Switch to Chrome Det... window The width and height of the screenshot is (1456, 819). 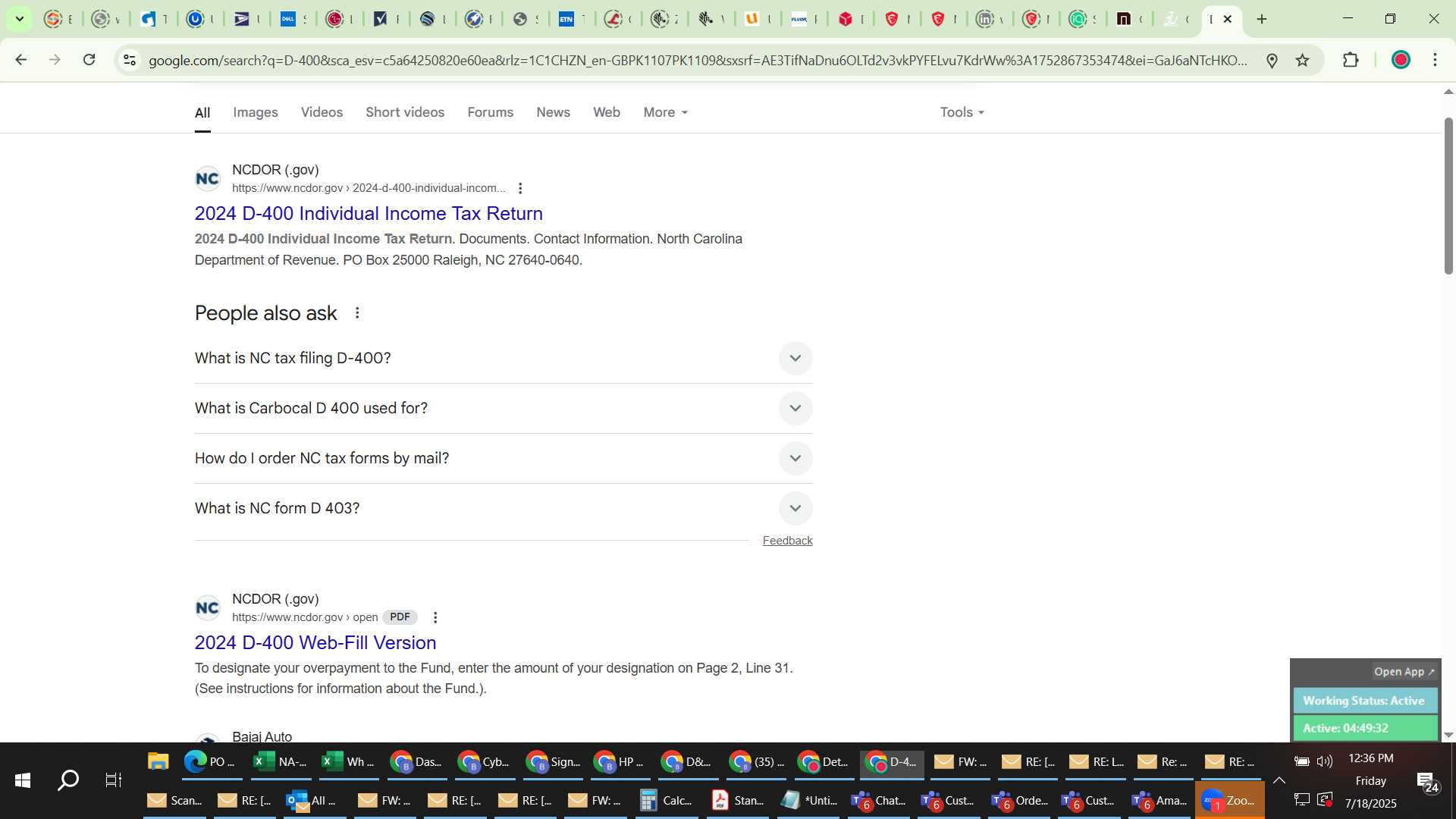click(824, 761)
